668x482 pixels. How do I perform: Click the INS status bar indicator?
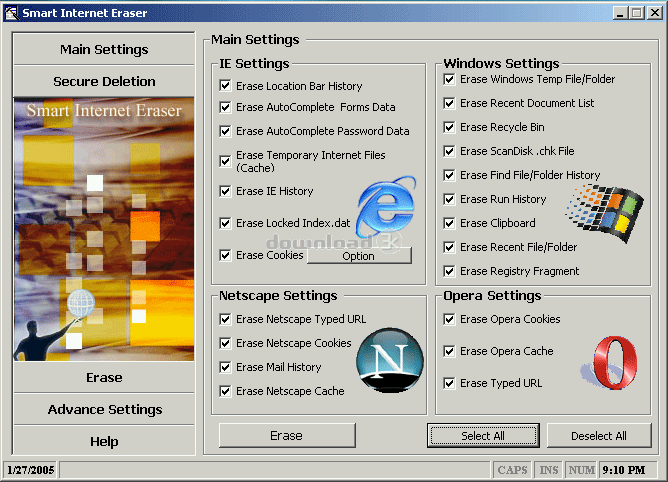(548, 470)
